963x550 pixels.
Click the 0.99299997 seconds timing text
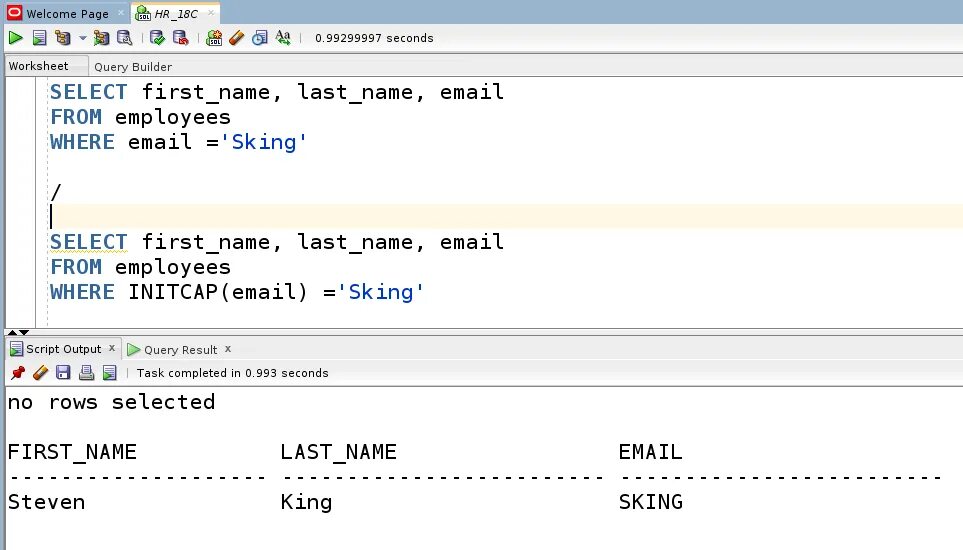374,38
